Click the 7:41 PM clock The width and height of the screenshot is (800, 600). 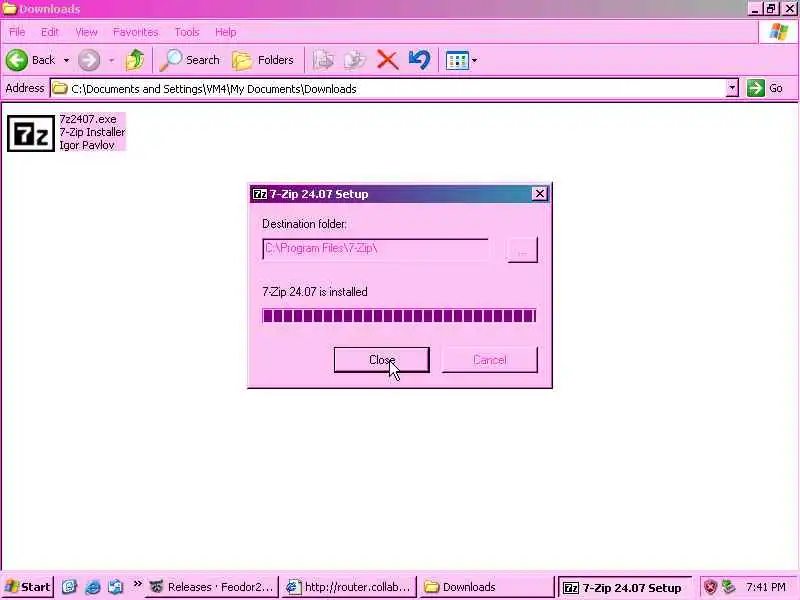pyautogui.click(x=765, y=587)
